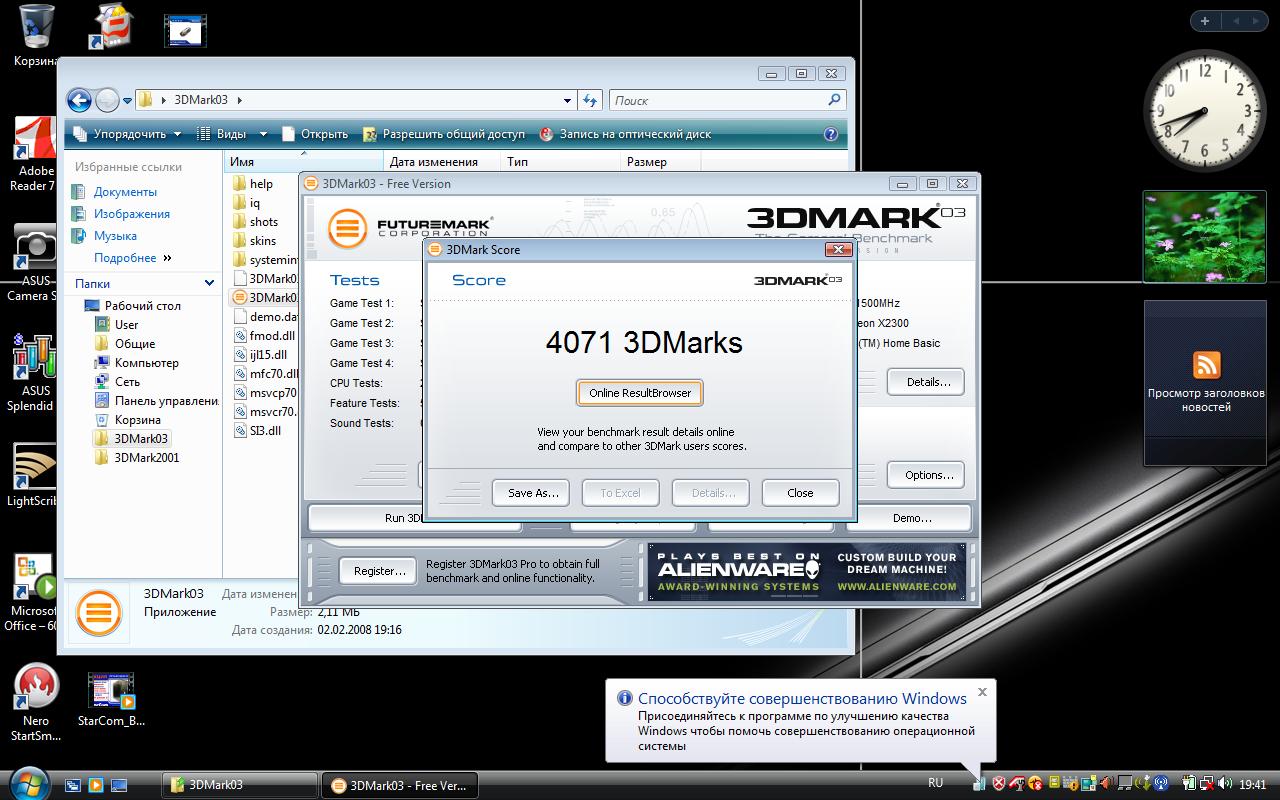
Task: Sort files by Дата изменения column
Action: click(443, 162)
